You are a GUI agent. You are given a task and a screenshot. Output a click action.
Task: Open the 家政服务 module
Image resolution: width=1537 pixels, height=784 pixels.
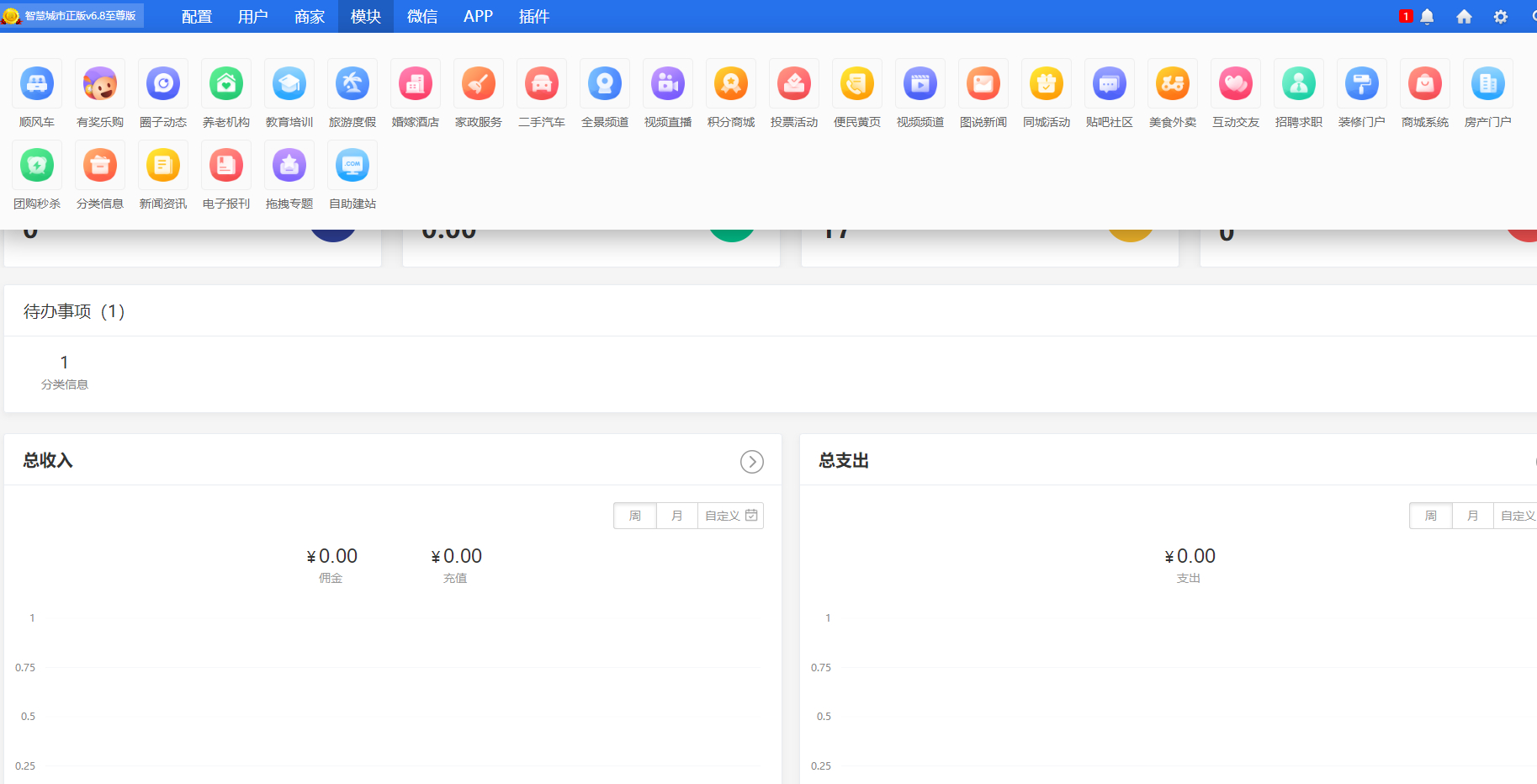479,94
